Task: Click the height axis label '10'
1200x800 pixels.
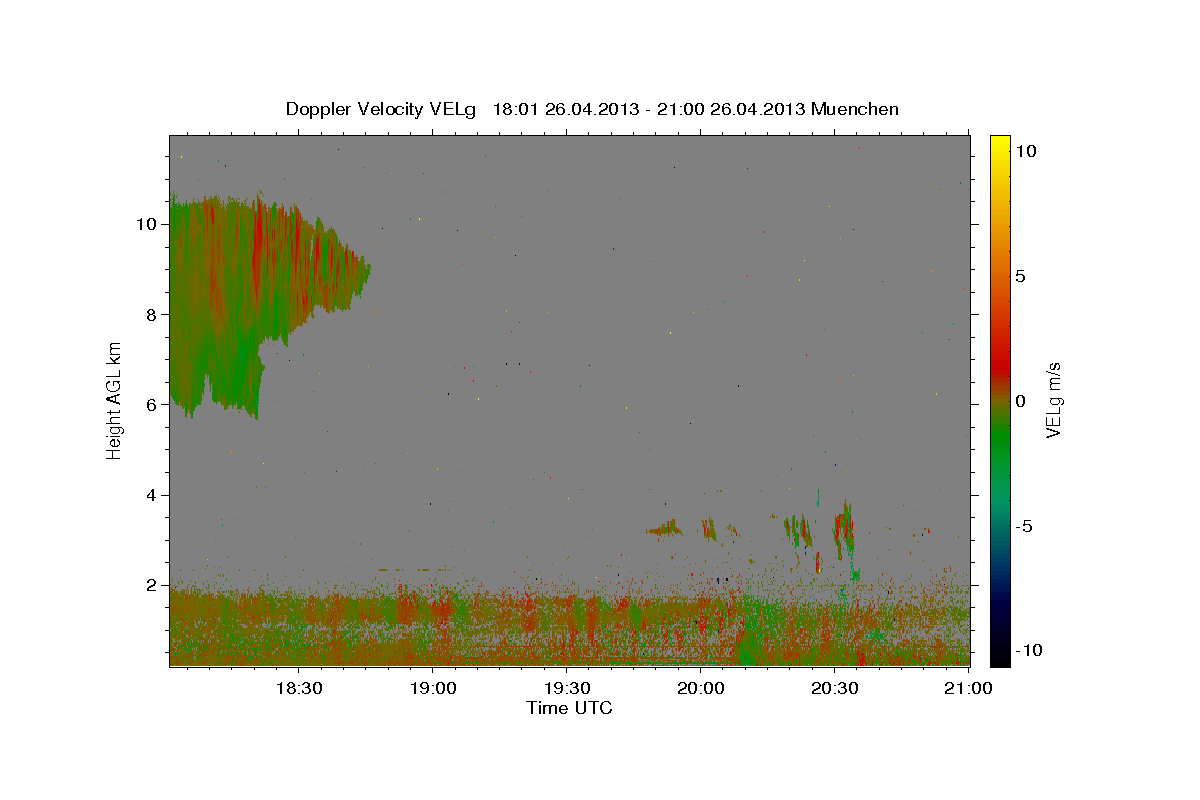Action: [146, 224]
